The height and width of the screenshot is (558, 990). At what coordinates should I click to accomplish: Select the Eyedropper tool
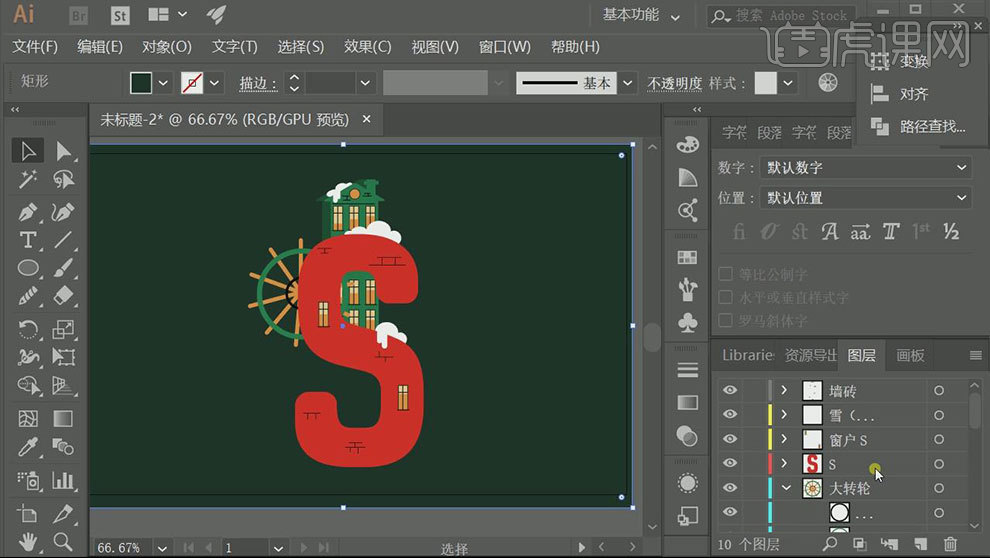point(28,447)
